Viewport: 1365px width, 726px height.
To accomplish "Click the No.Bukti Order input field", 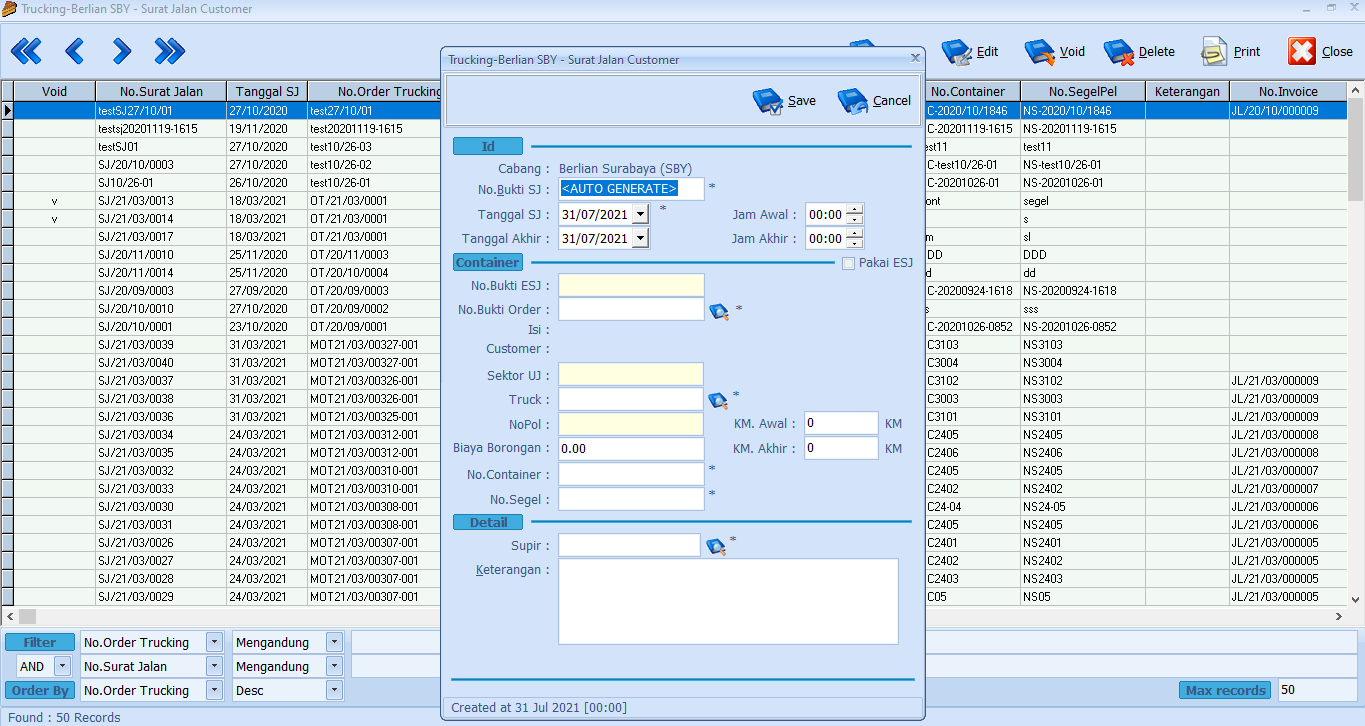I will click(631, 310).
